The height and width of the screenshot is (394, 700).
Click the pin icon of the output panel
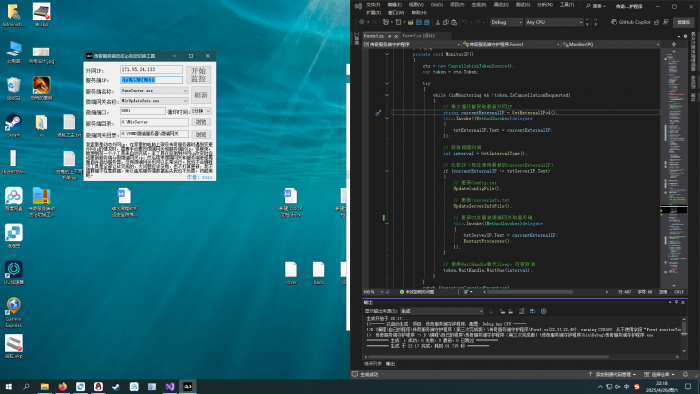(x=676, y=302)
